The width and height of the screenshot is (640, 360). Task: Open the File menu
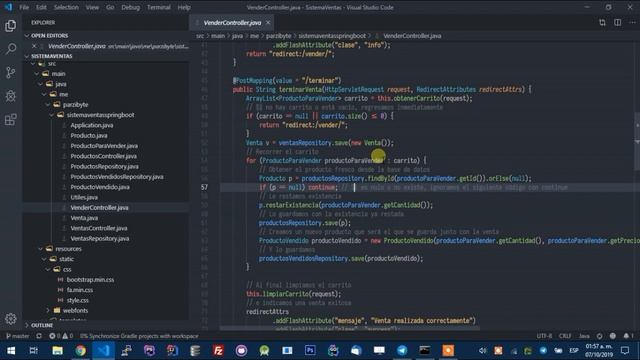pyautogui.click(x=24, y=7)
